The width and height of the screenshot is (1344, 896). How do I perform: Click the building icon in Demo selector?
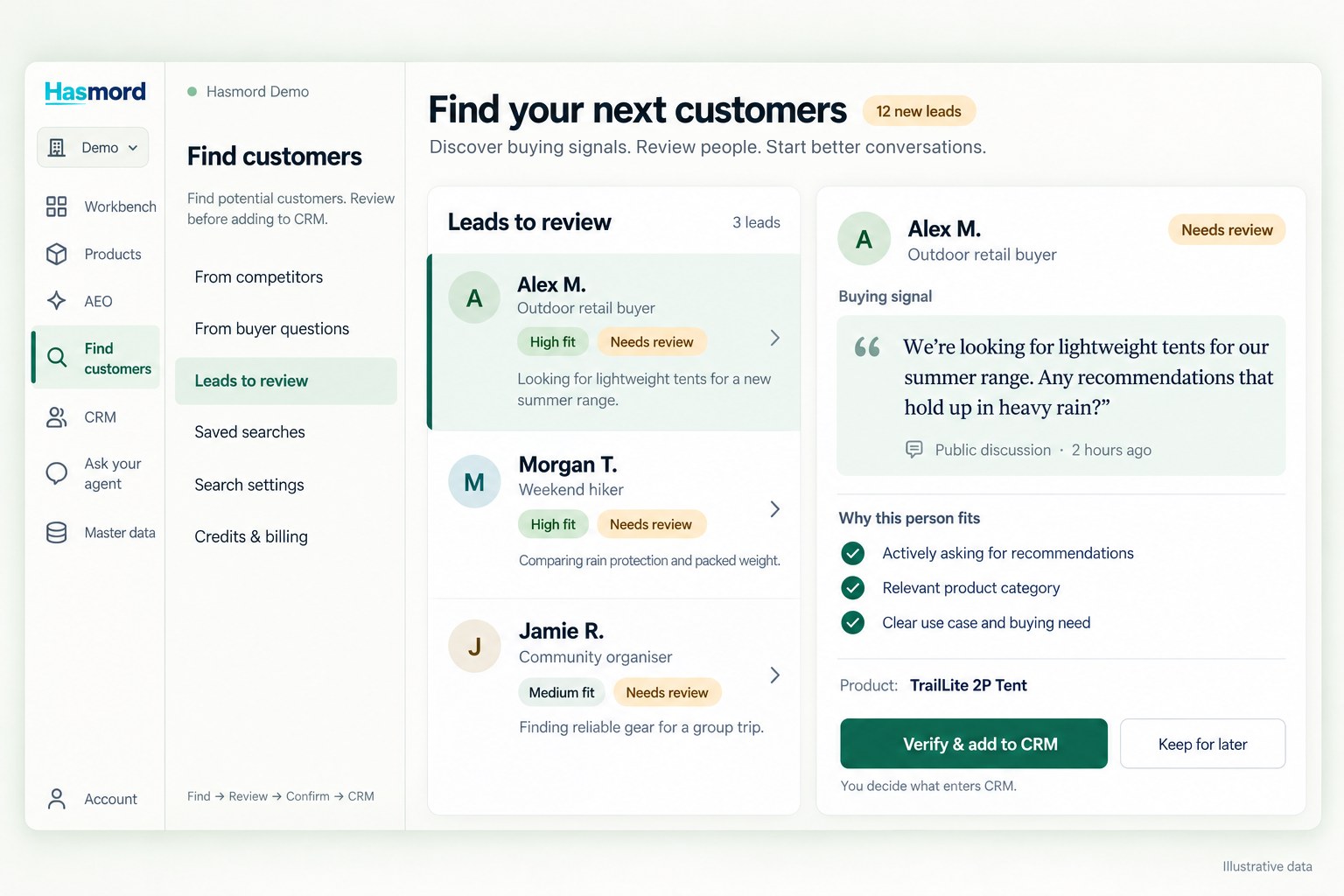click(x=57, y=147)
